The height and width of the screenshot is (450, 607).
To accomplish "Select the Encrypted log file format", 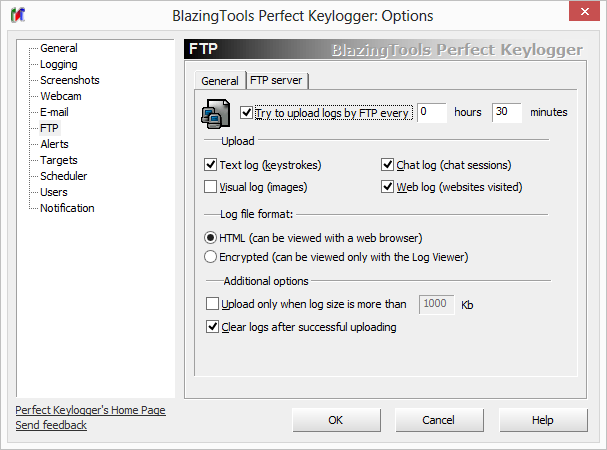I will [x=210, y=257].
